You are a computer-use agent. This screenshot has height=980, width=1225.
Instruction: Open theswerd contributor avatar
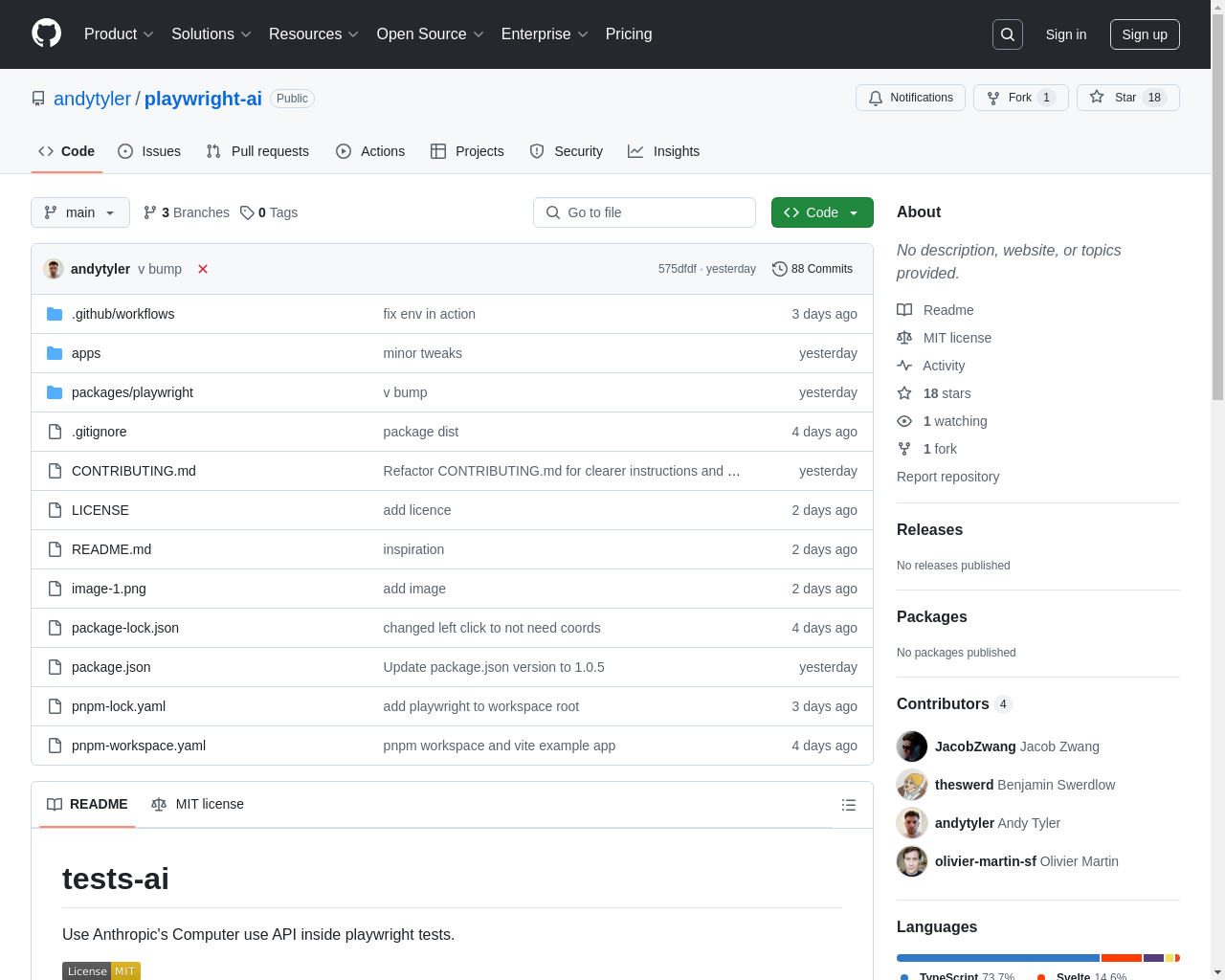pos(912,785)
